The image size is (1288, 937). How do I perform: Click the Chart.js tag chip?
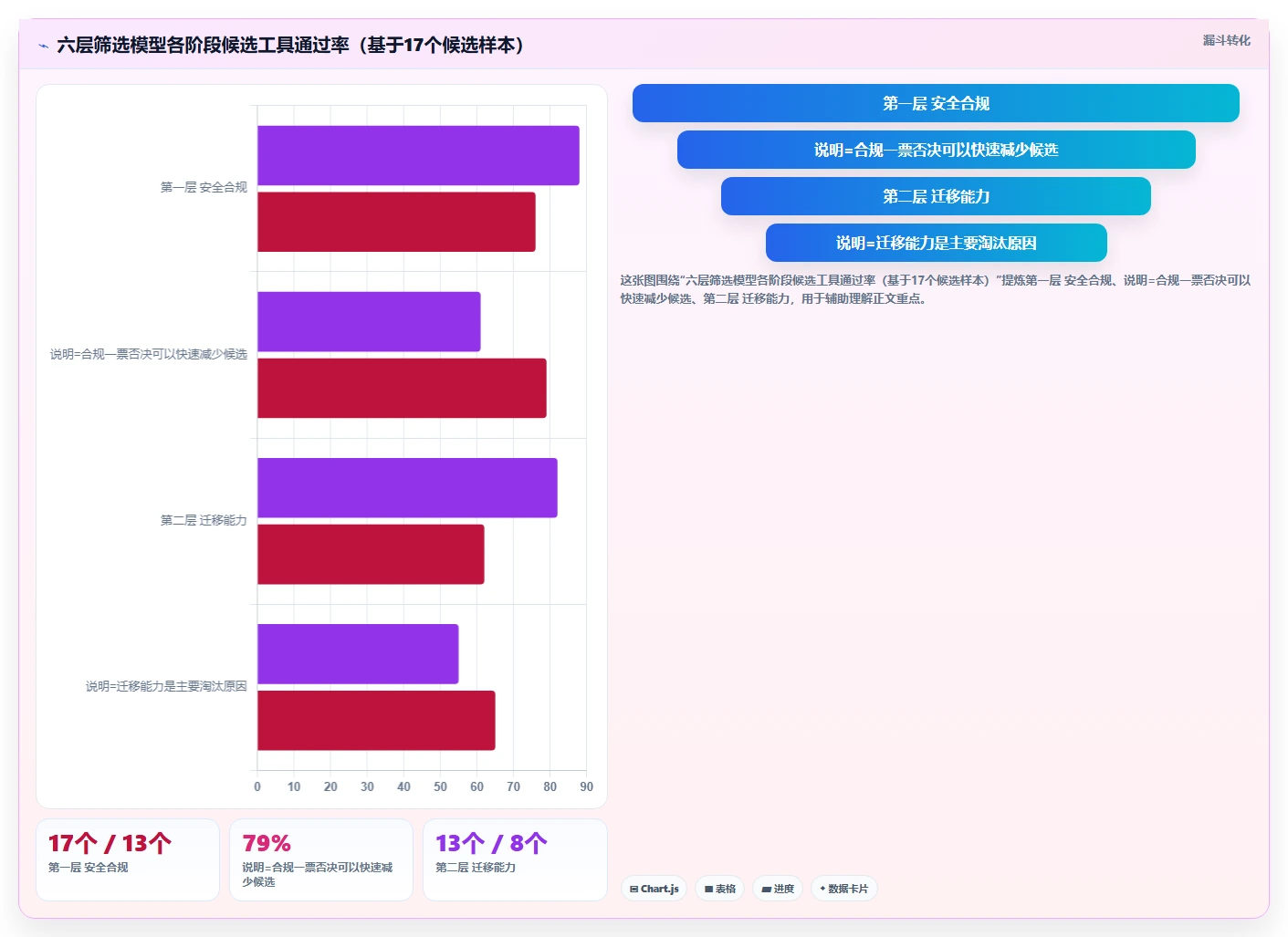pyautogui.click(x=654, y=889)
